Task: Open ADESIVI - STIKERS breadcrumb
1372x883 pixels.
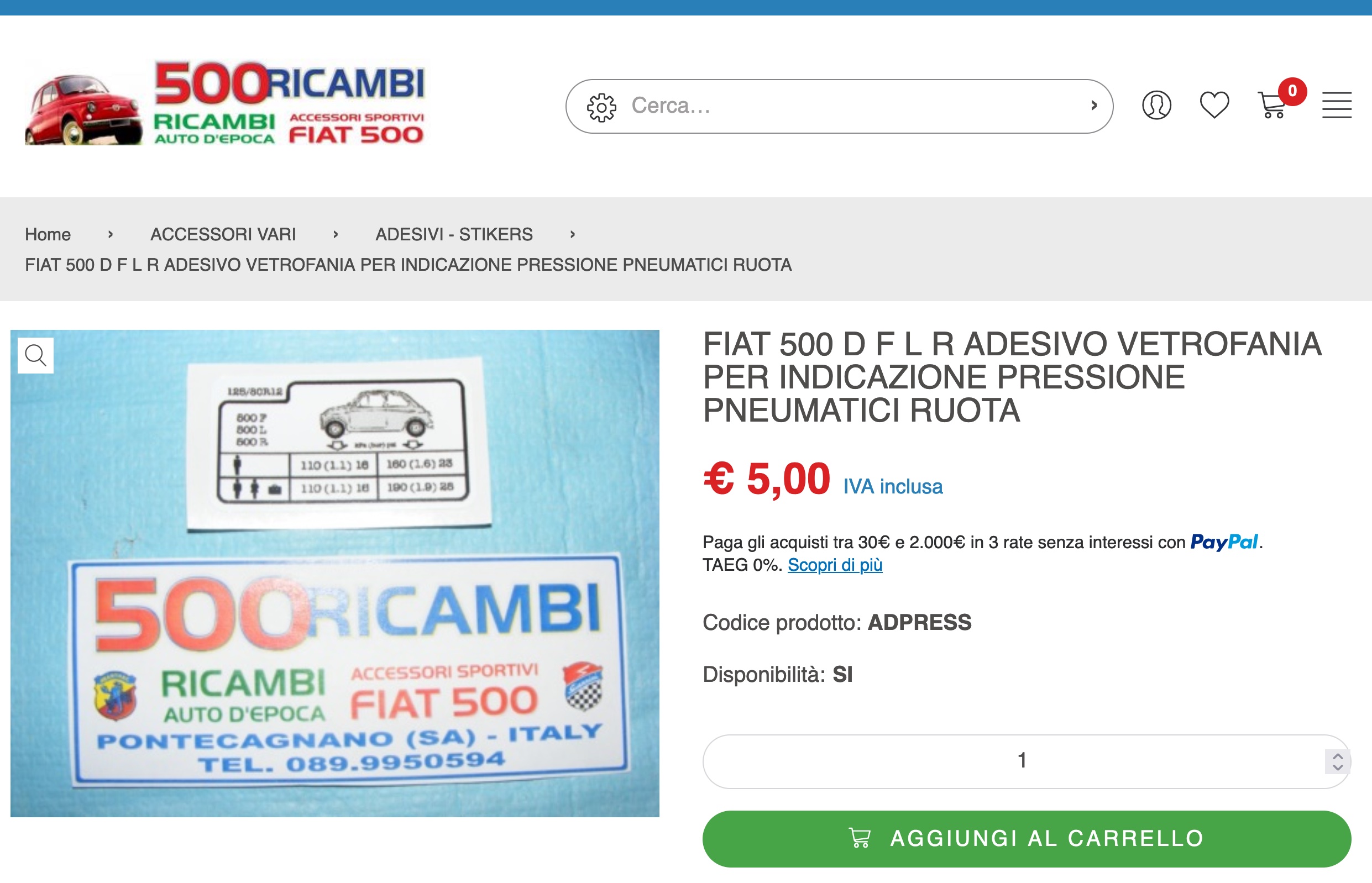Action: (x=454, y=234)
